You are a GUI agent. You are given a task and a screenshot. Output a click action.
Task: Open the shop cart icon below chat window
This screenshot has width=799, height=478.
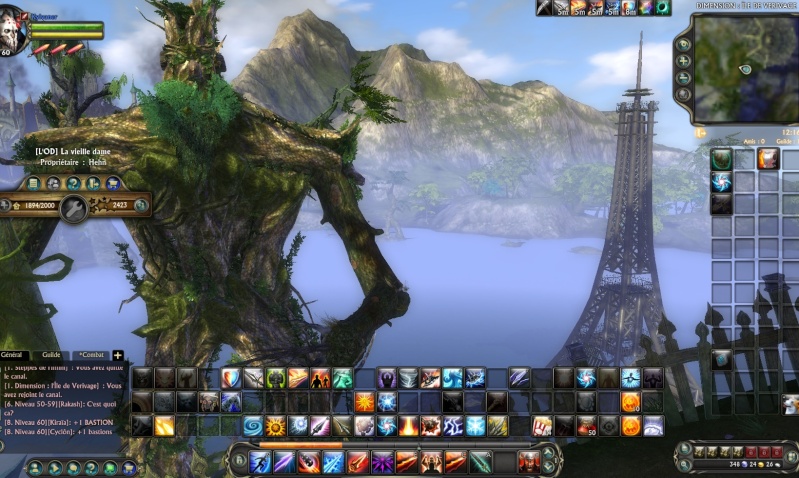(x=129, y=467)
